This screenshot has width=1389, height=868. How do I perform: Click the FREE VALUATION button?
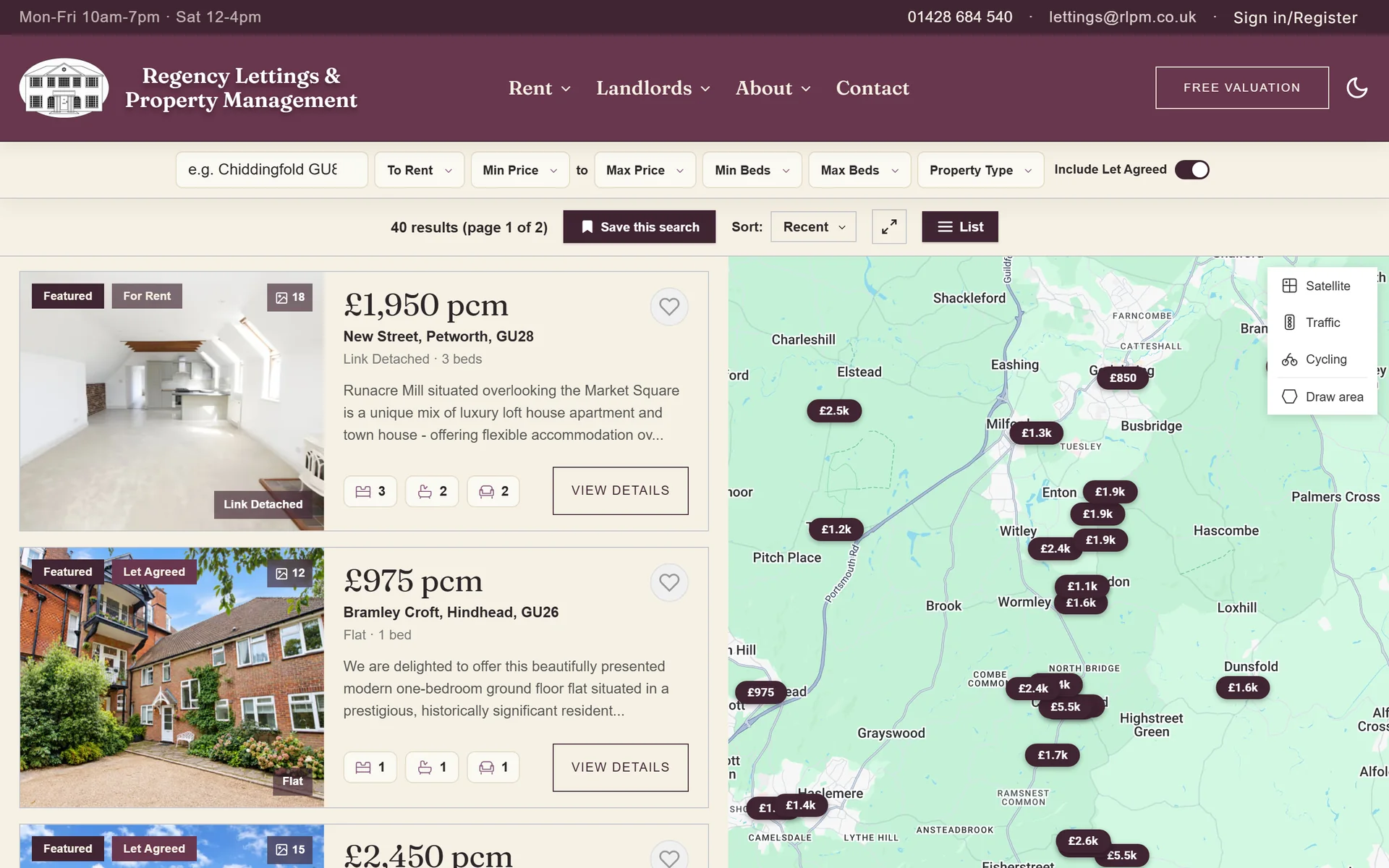coord(1241,88)
